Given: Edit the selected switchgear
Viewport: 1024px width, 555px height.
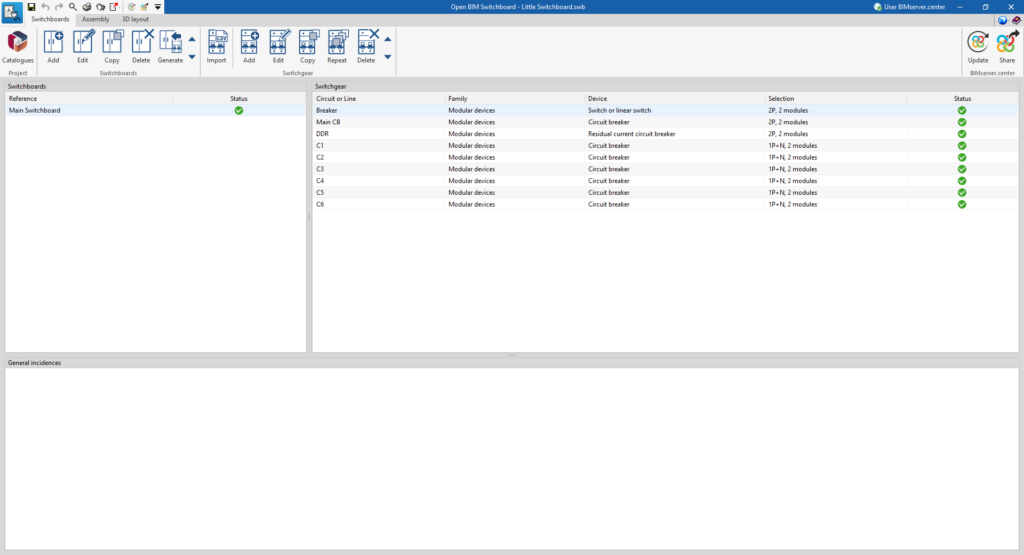Looking at the screenshot, I should pyautogui.click(x=278, y=47).
